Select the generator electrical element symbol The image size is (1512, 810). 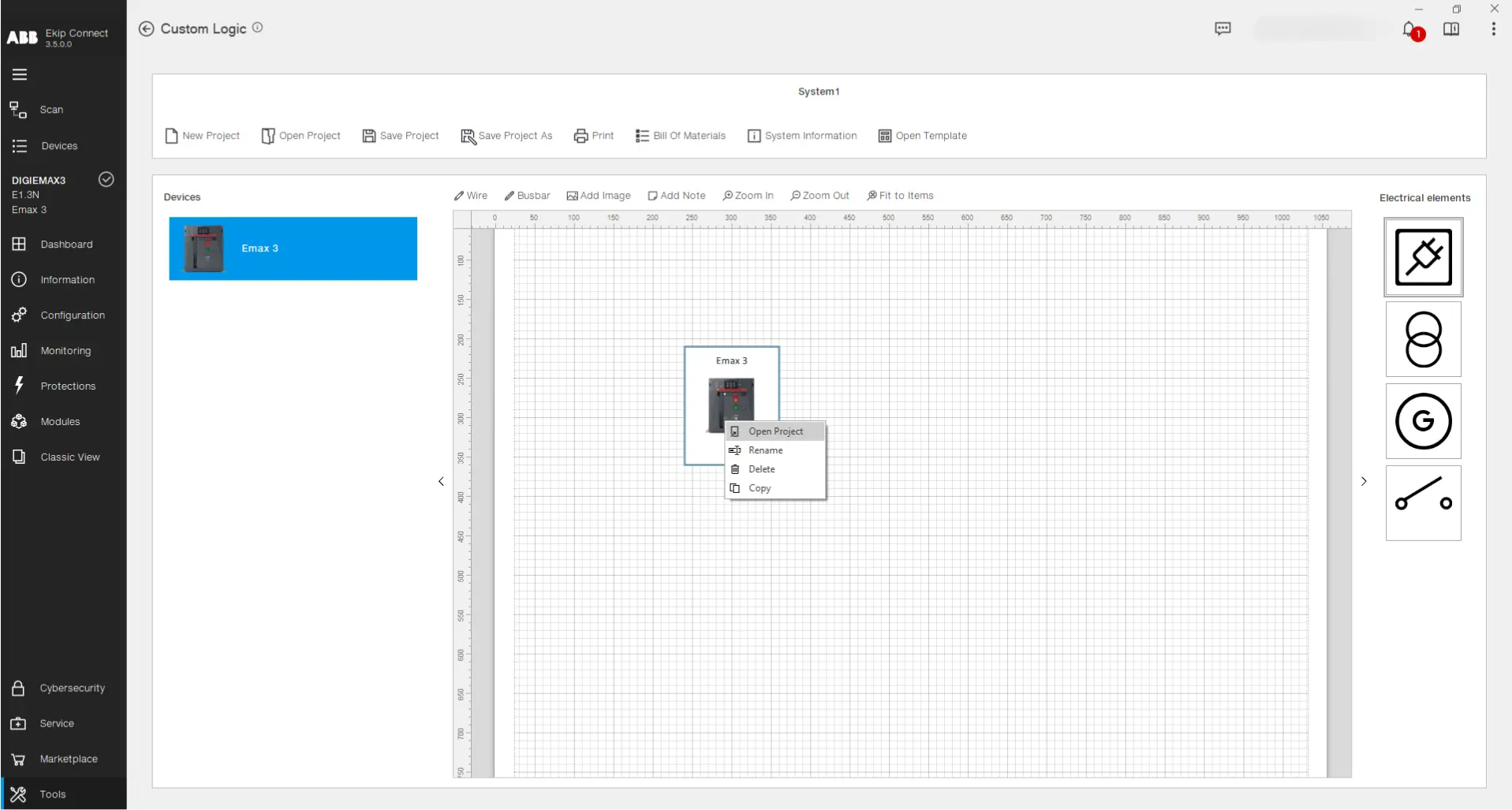pyautogui.click(x=1423, y=420)
